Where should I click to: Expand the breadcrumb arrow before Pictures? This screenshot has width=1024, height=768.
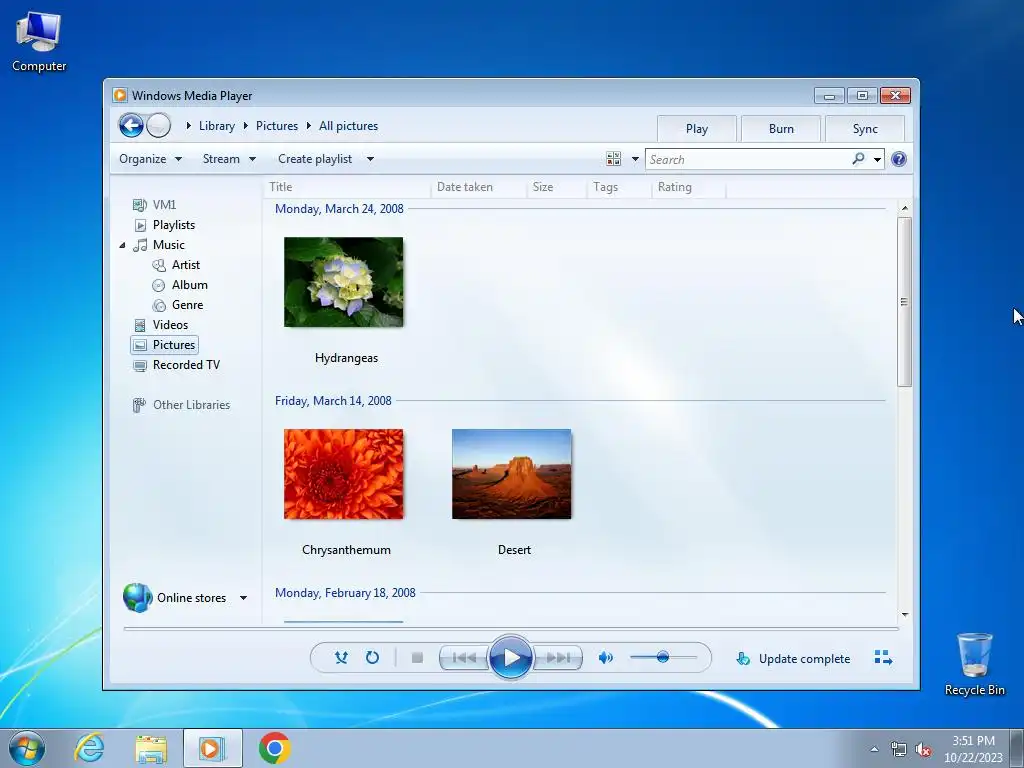coord(246,125)
